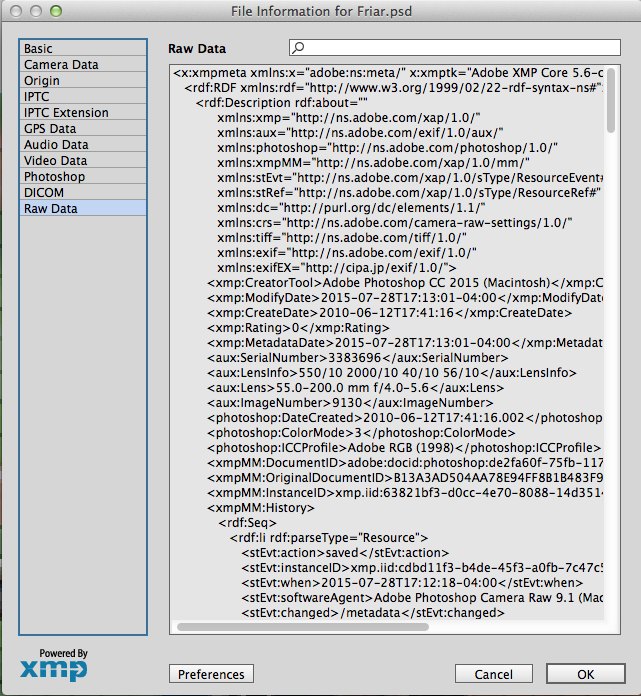Click the stEvt:when line
Viewport: 641px width, 696px height.
(412, 583)
